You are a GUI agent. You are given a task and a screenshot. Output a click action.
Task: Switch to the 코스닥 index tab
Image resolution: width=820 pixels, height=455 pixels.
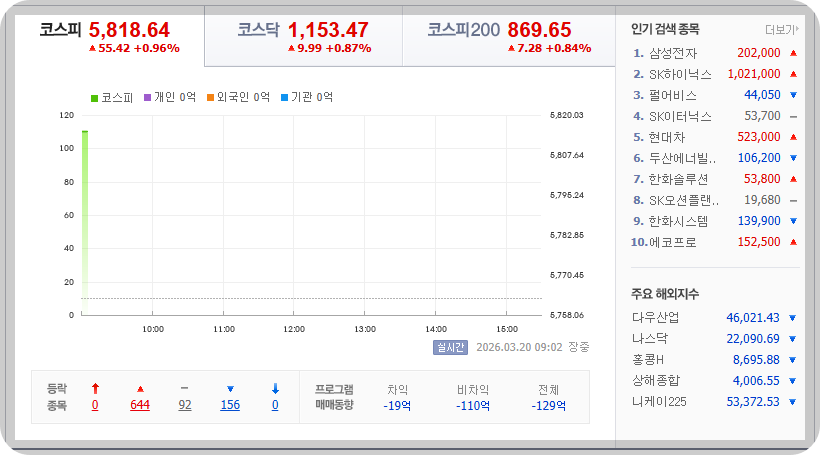[303, 38]
